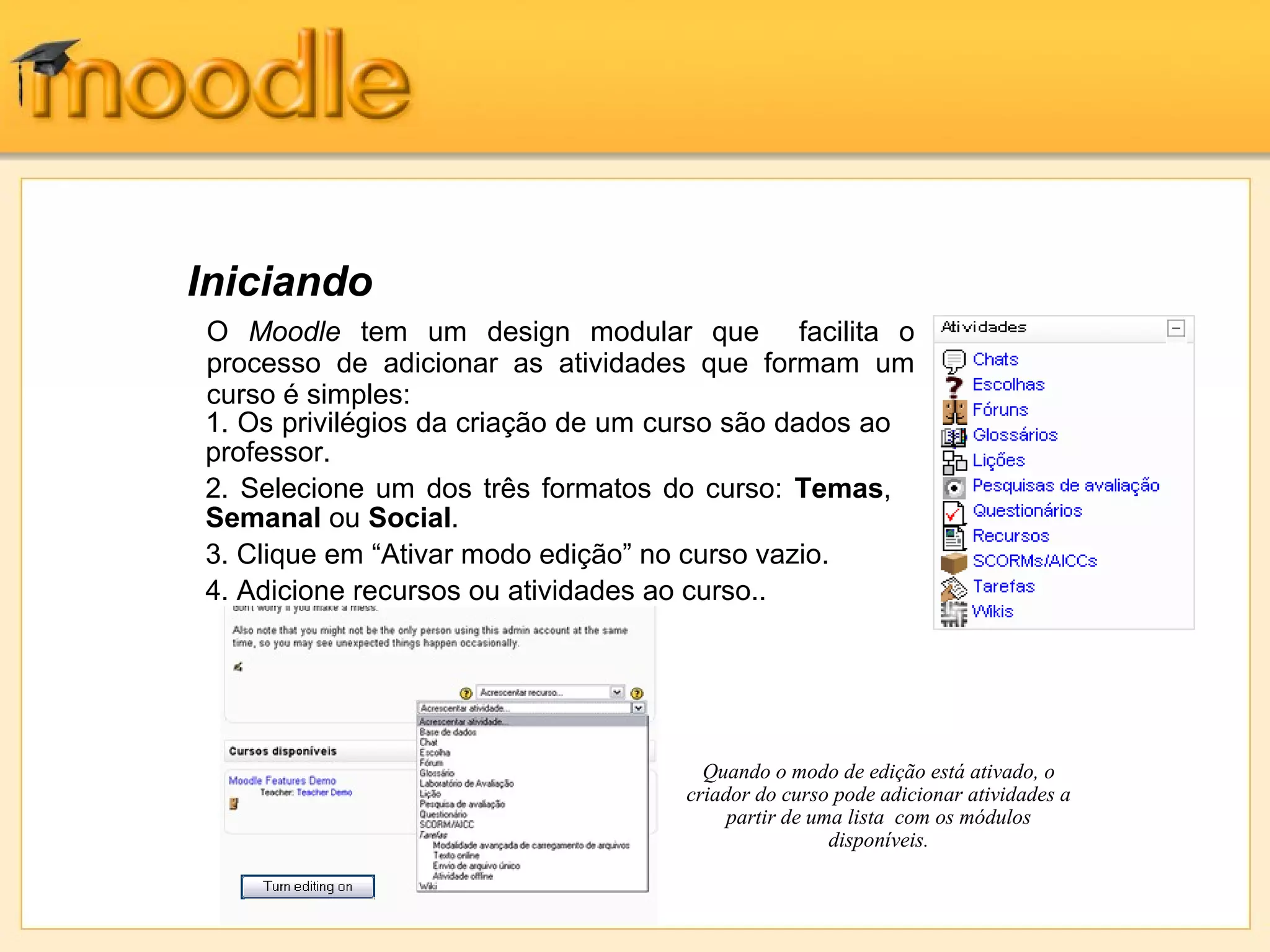Open the SCORMs/AICCs link in Atividades
This screenshot has width=1270, height=952.
tap(1035, 561)
